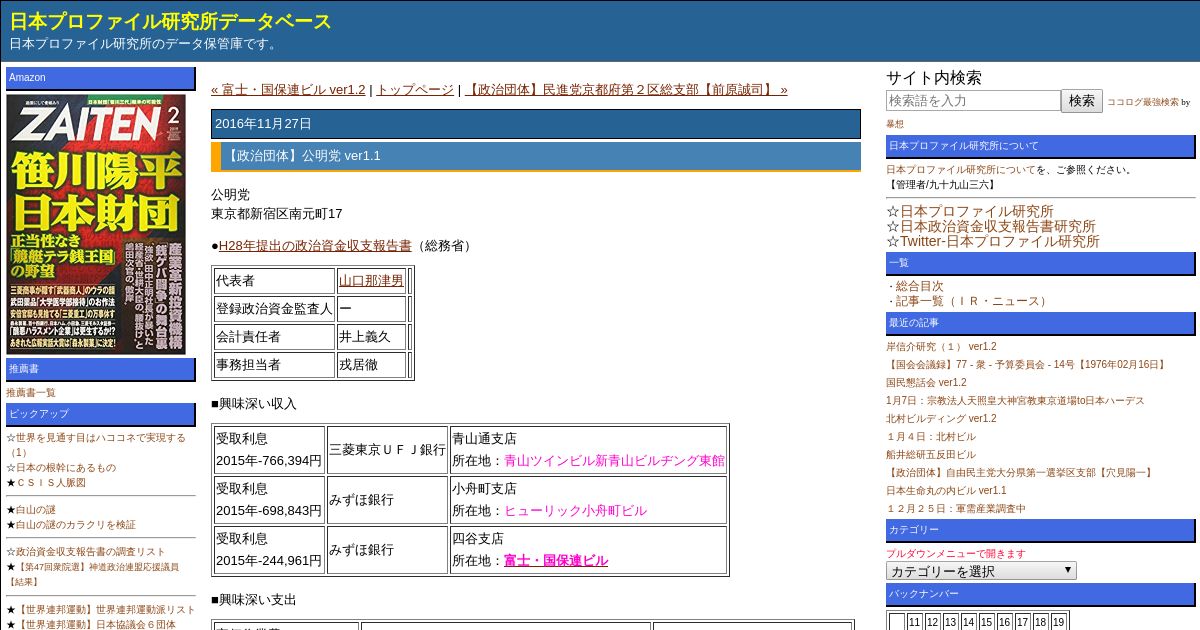Open recent post １月４日：北村ビル
This screenshot has width=1200, height=630.
tap(931, 437)
